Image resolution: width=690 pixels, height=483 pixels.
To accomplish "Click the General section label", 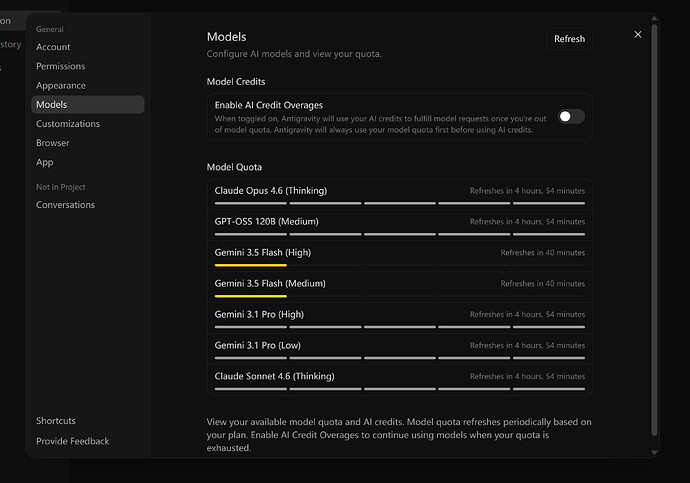I will coord(50,29).
